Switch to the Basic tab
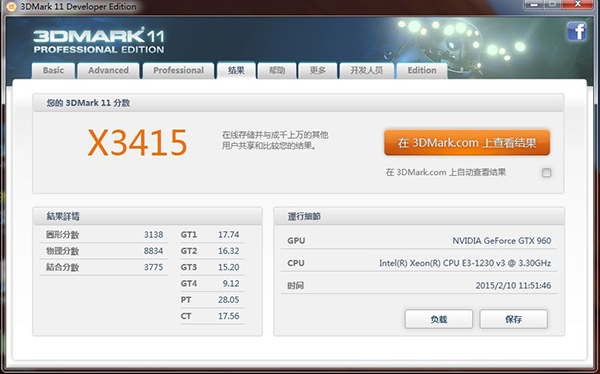 click(53, 70)
